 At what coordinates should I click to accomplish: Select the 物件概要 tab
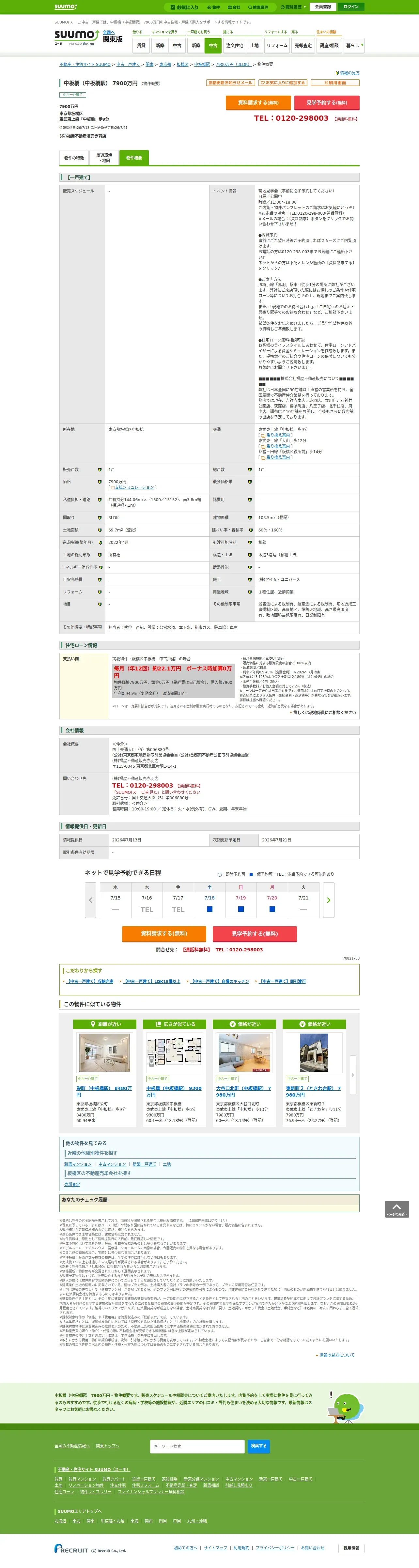134,158
